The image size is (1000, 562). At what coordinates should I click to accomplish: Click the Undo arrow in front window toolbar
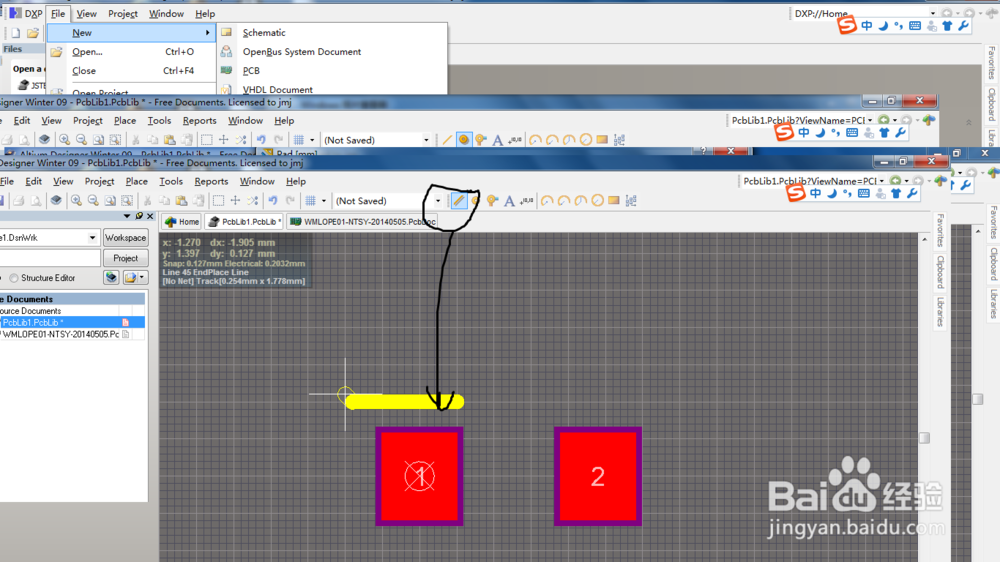coord(273,201)
